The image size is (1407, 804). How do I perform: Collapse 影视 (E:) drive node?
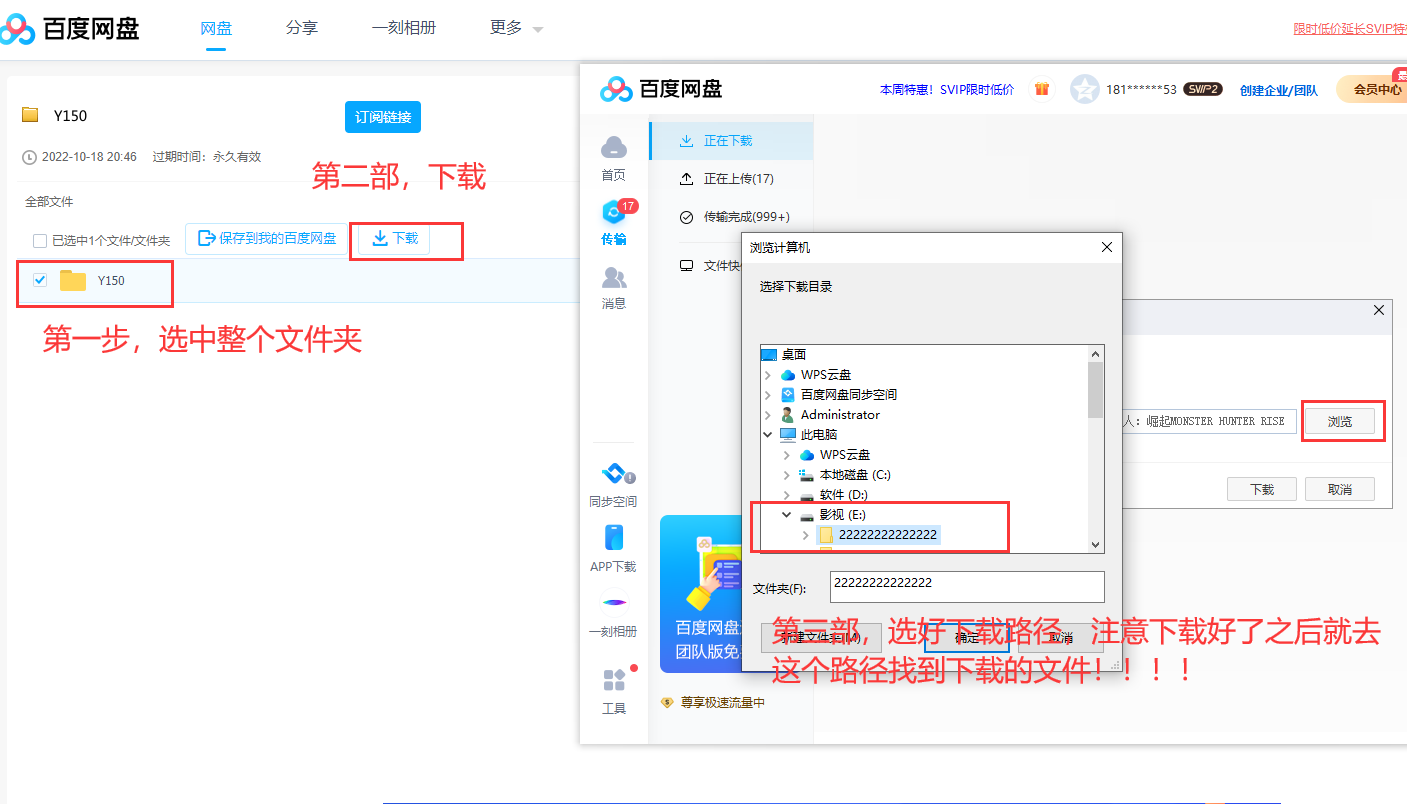pyautogui.click(x=787, y=515)
